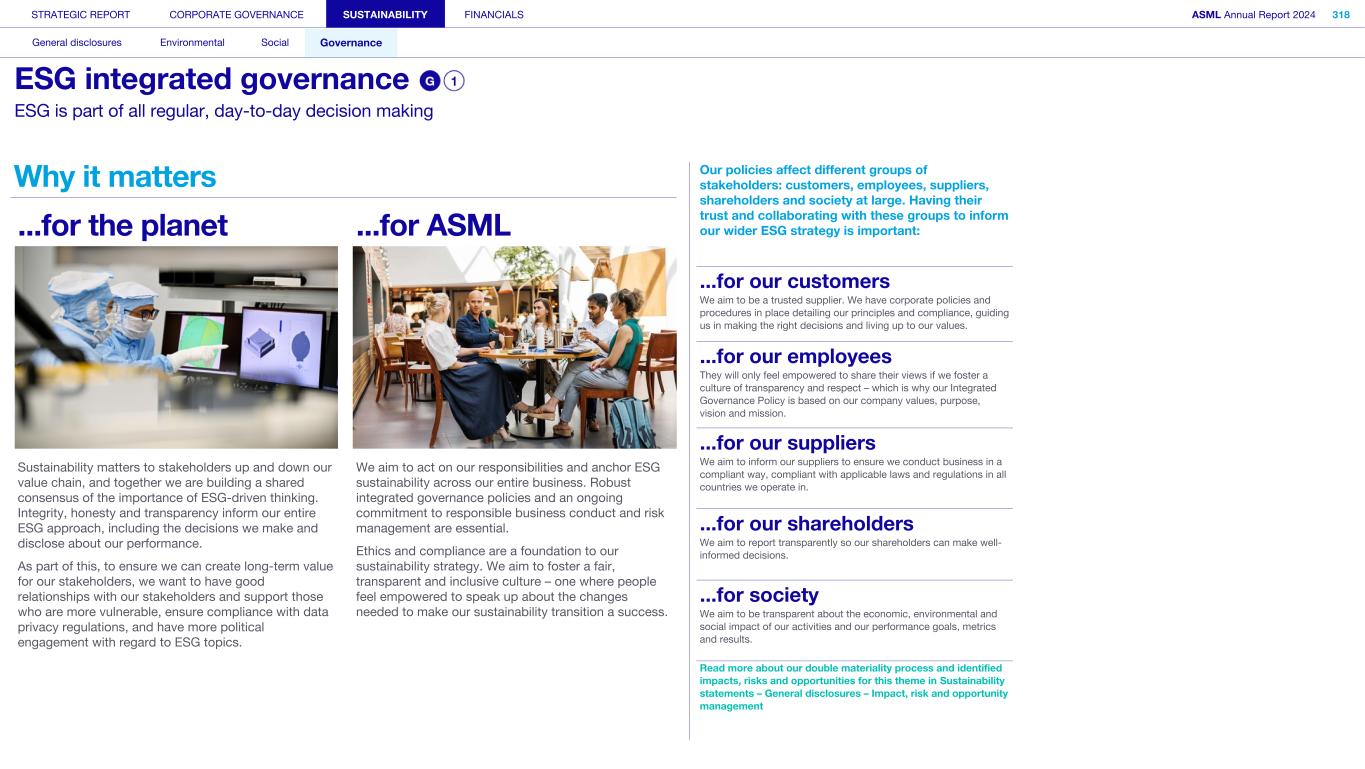This screenshot has height=769, width=1365.
Task: Select the '...for our customers' heading
Action: [794, 281]
